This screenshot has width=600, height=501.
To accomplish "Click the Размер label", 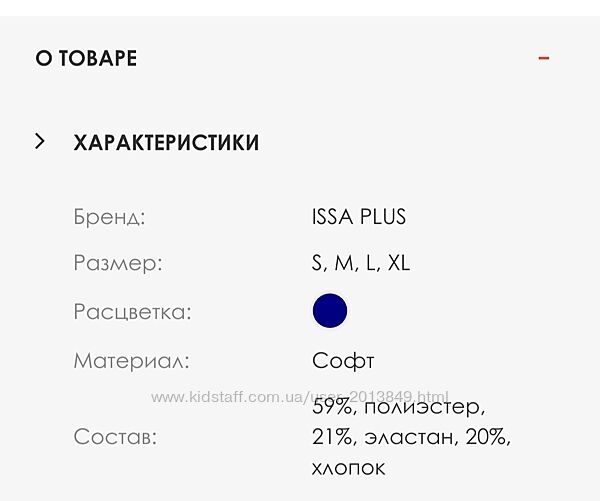I will coord(117,264).
